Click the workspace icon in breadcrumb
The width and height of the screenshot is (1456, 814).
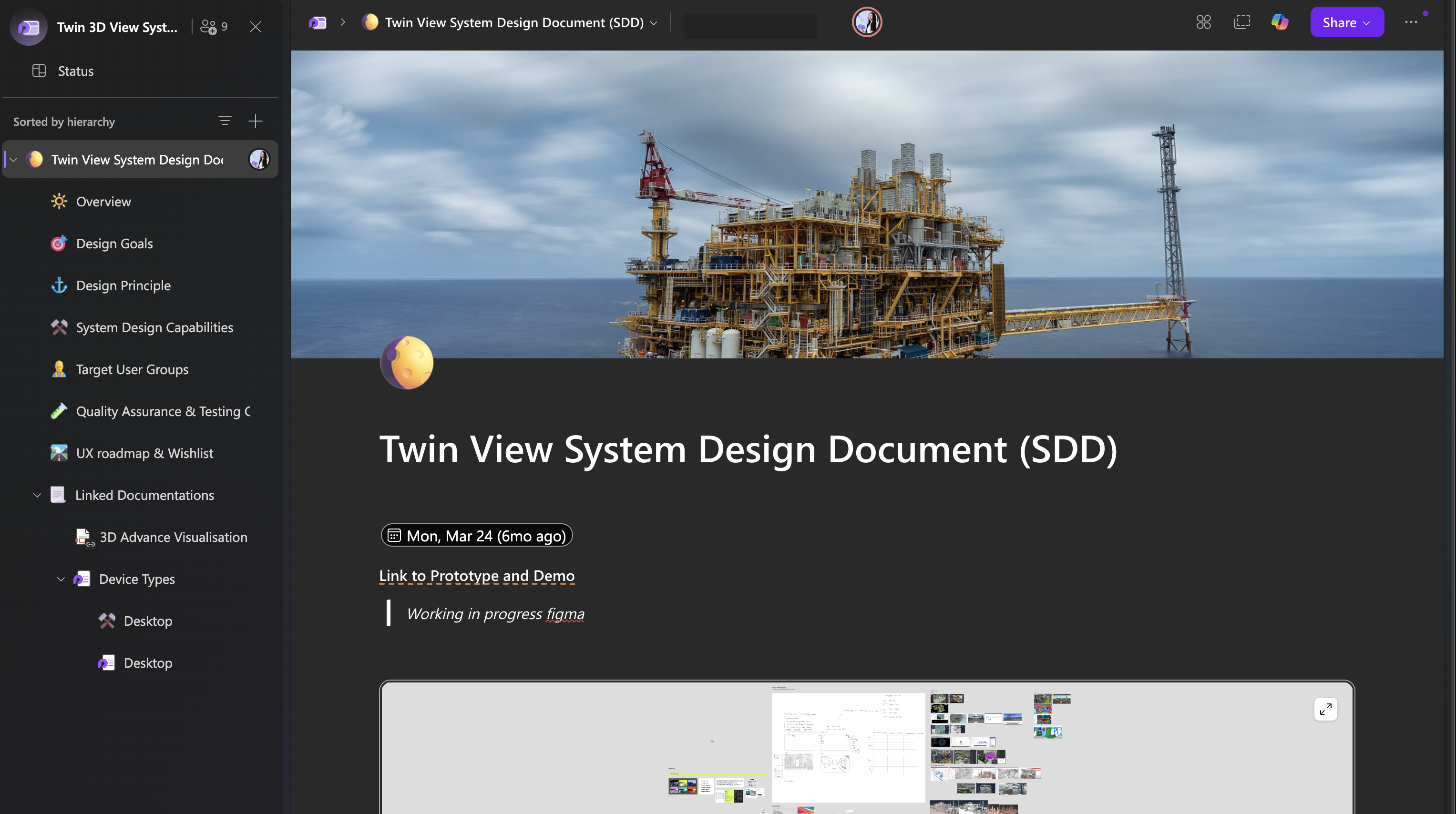point(318,22)
